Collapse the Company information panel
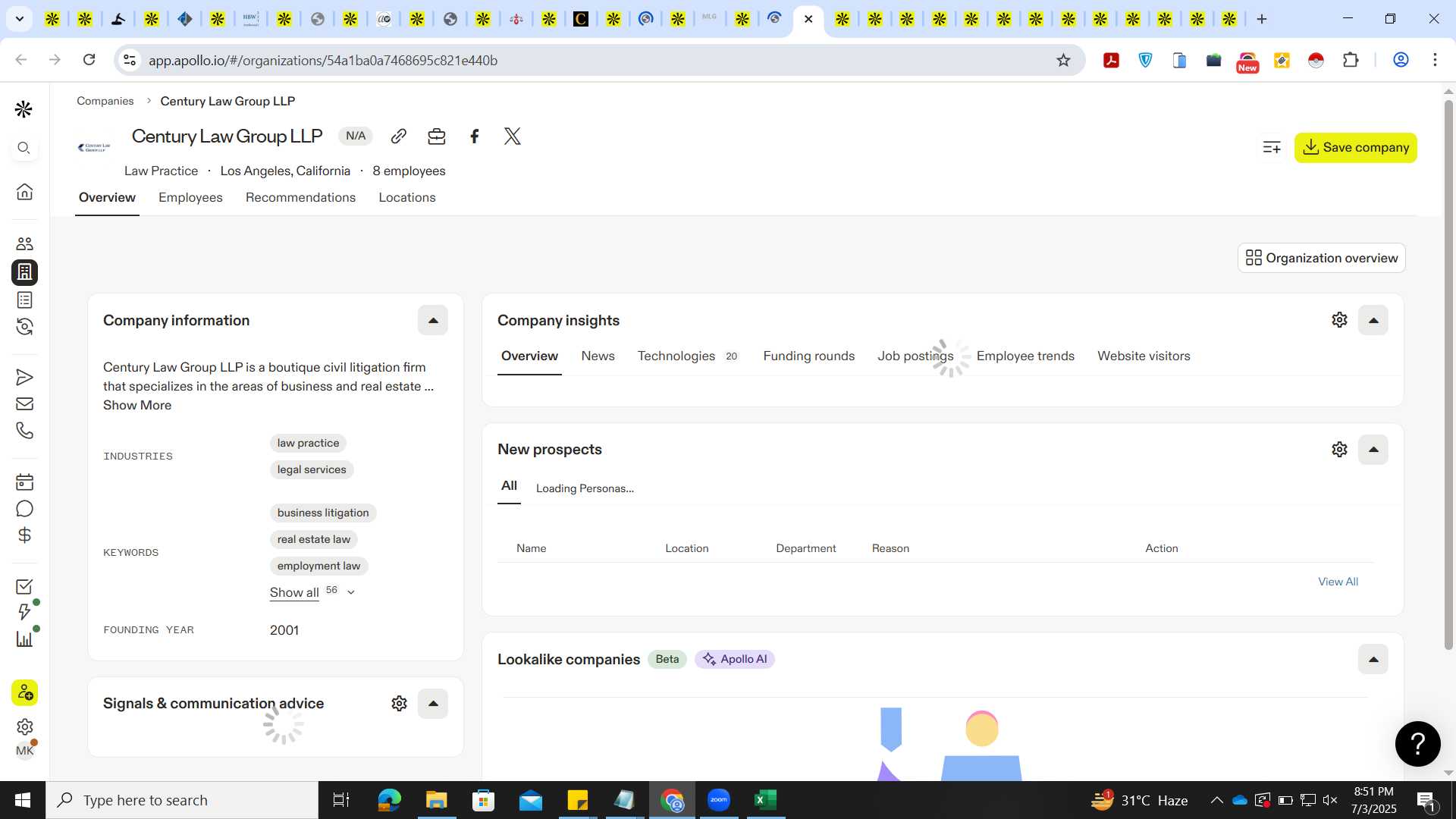The height and width of the screenshot is (819, 1456). point(433,321)
